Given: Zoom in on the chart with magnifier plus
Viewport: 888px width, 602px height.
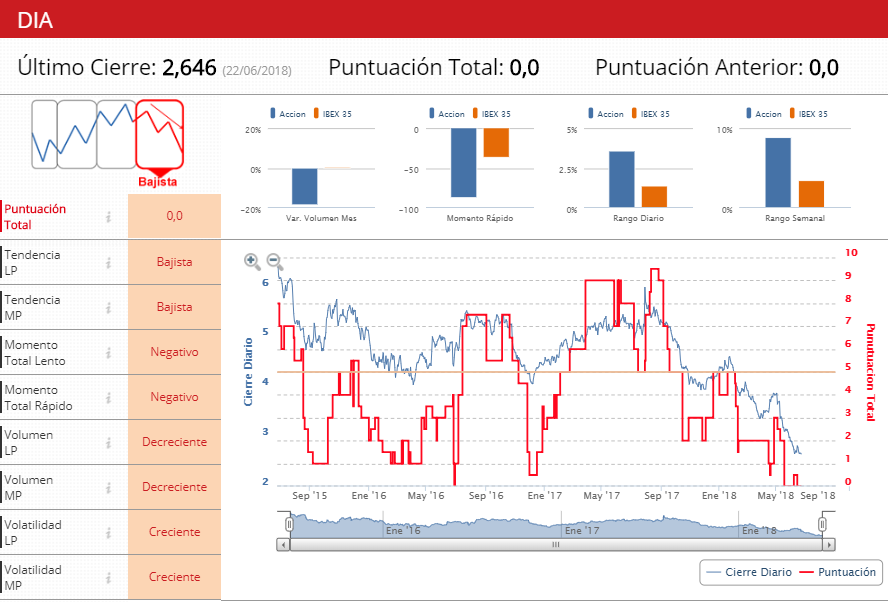Looking at the screenshot, I should coord(251,261).
